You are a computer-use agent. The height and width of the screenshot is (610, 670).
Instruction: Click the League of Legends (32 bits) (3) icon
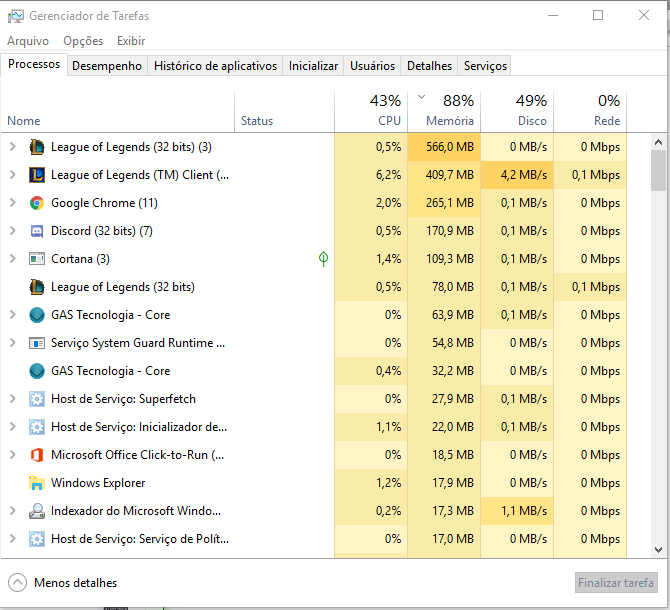point(37,147)
